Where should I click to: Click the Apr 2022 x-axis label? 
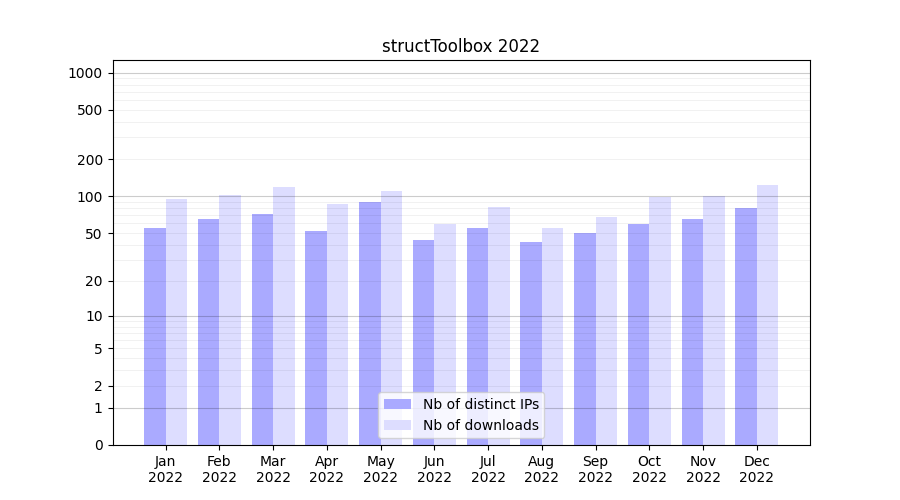click(326, 469)
